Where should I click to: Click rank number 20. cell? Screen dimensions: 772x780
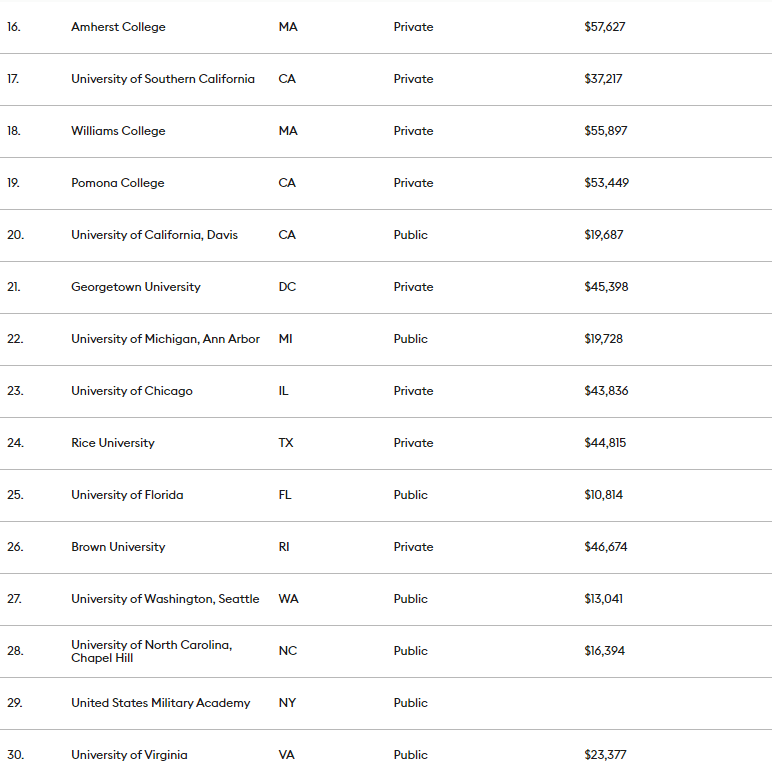(x=15, y=235)
